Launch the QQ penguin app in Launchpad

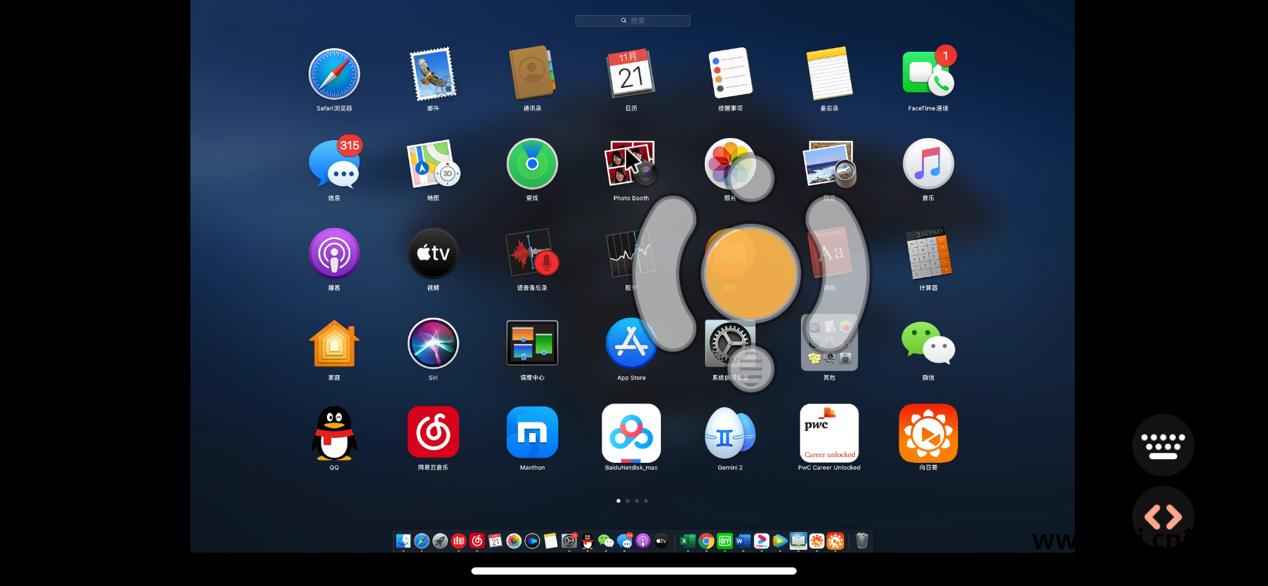[x=334, y=433]
